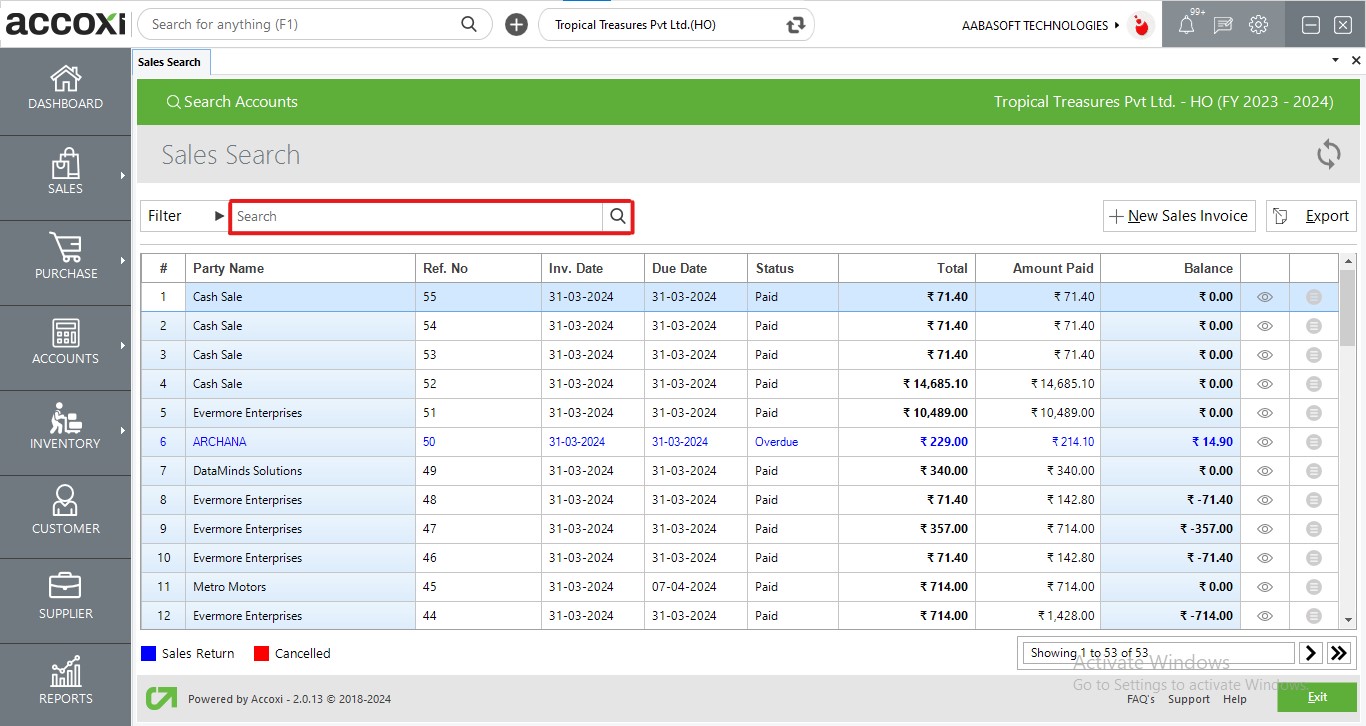Expand the Filter options arrow
Viewport: 1366px width, 726px height.
(x=219, y=216)
